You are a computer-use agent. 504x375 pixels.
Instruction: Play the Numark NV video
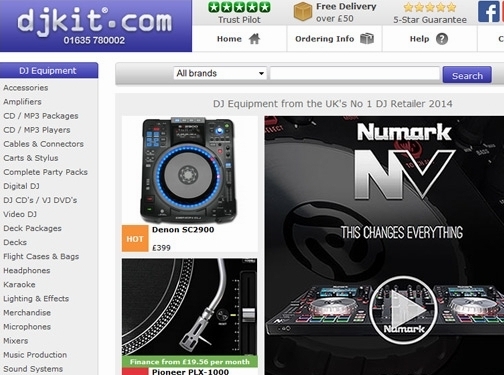tap(403, 310)
